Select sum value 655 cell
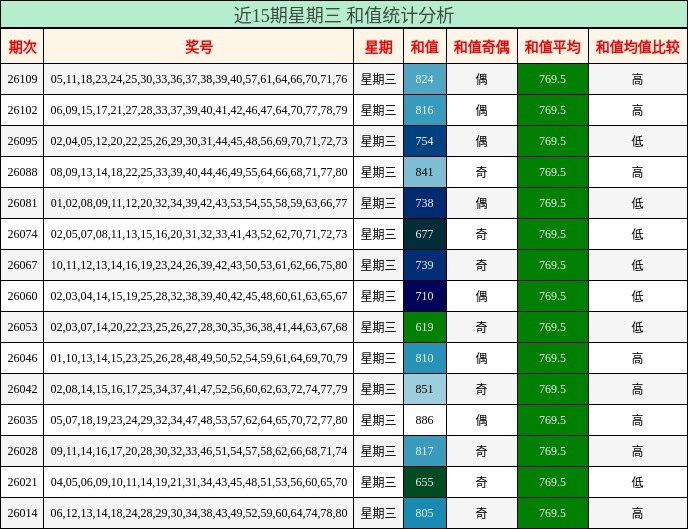 tap(425, 482)
